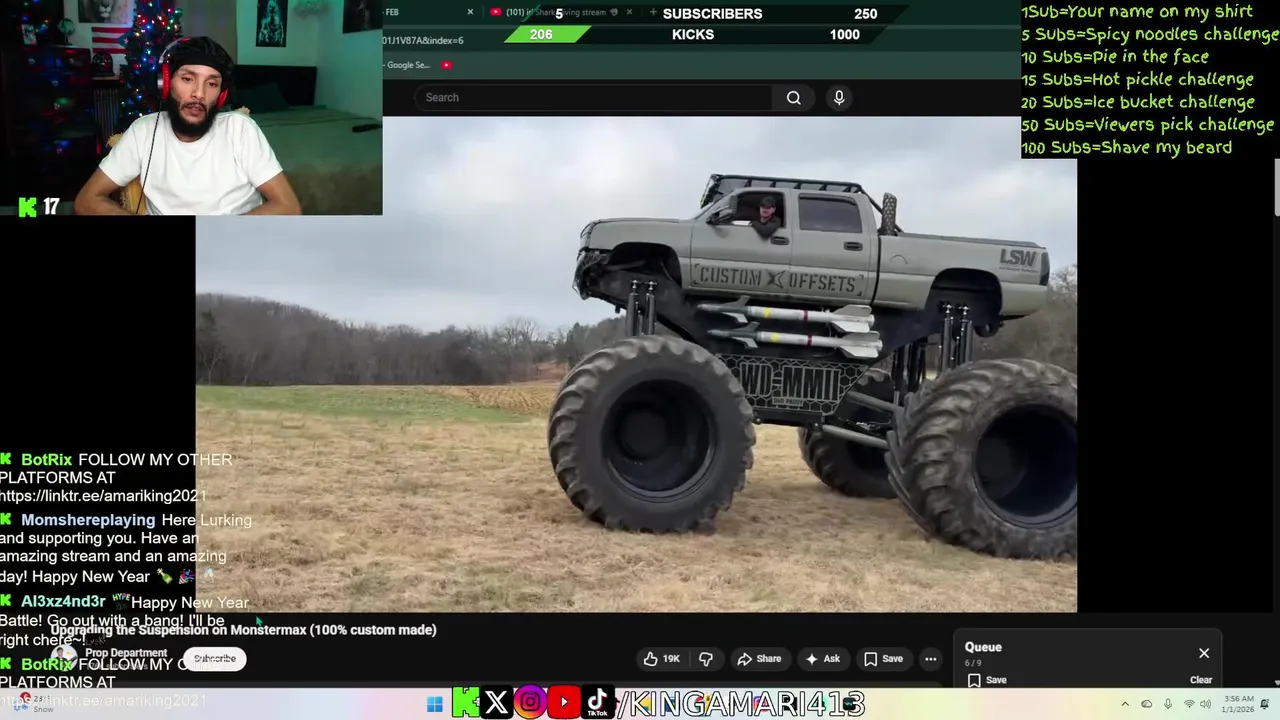
Task: Open the YouTube bookmark in bookmarks bar
Action: pyautogui.click(x=446, y=65)
